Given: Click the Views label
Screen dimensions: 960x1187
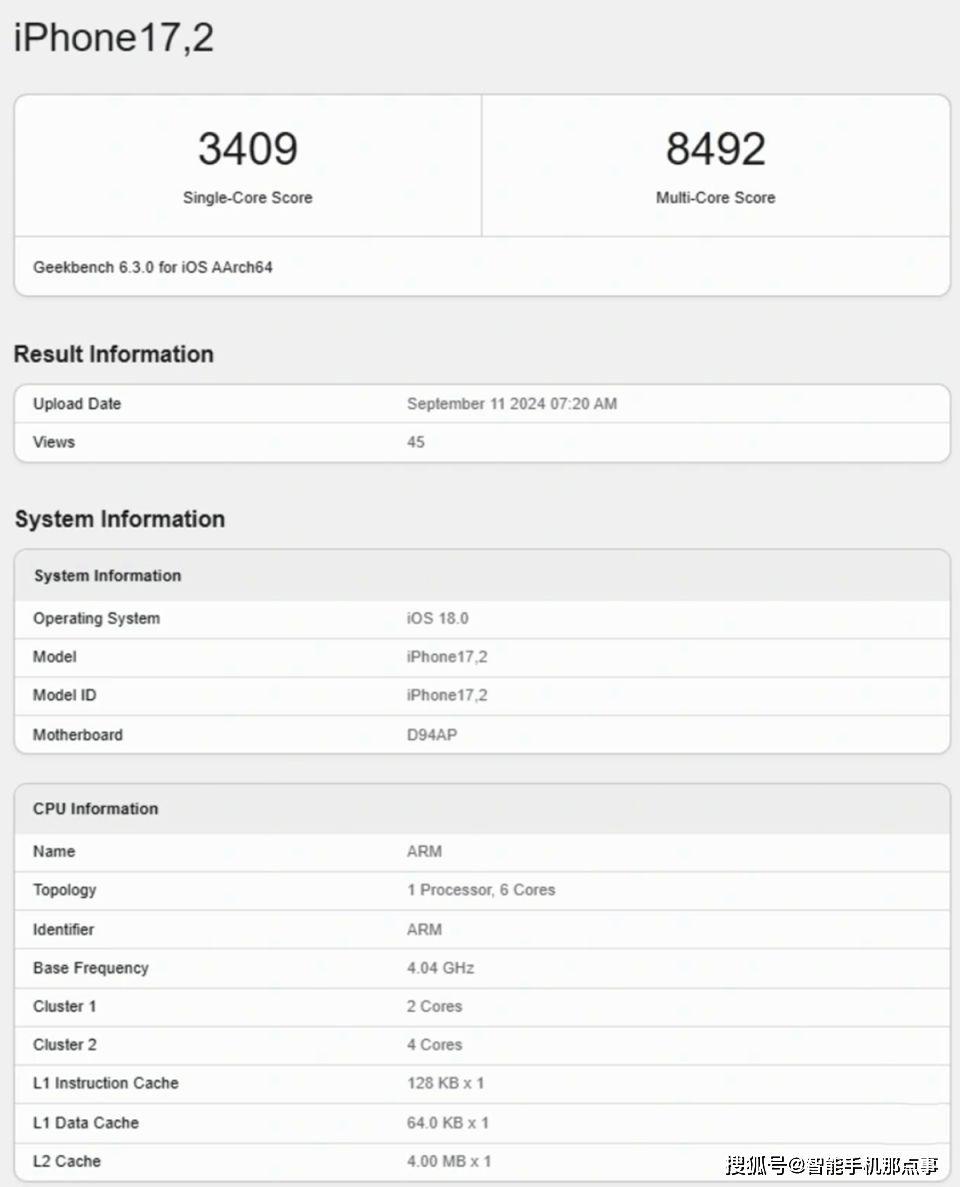Looking at the screenshot, I should coord(54,442).
